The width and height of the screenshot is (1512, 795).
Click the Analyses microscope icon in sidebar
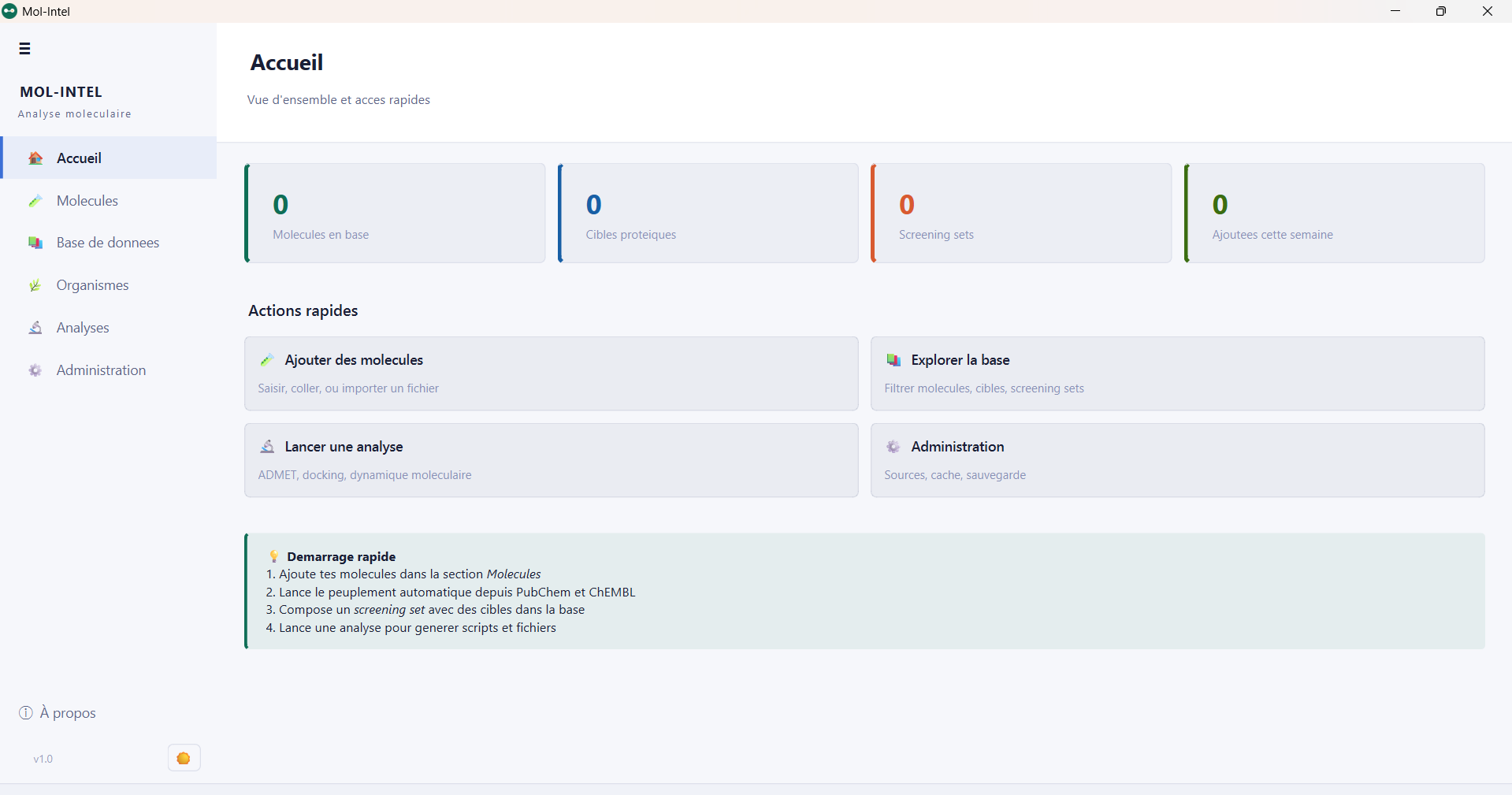pos(35,328)
